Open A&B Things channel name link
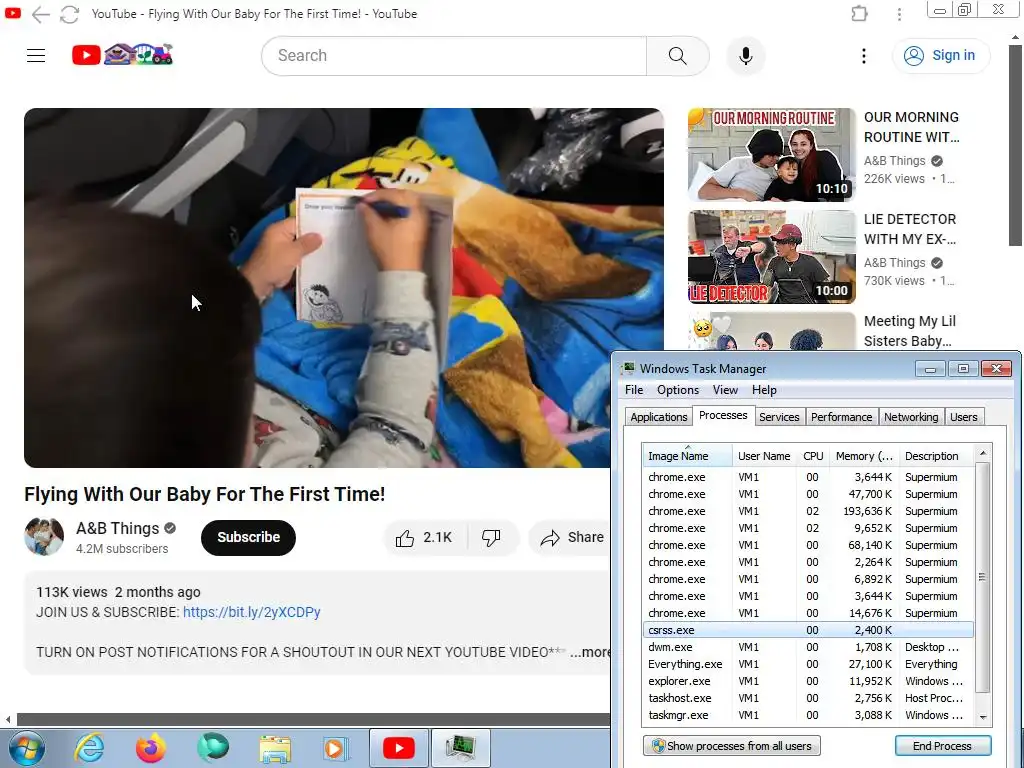 (118, 528)
